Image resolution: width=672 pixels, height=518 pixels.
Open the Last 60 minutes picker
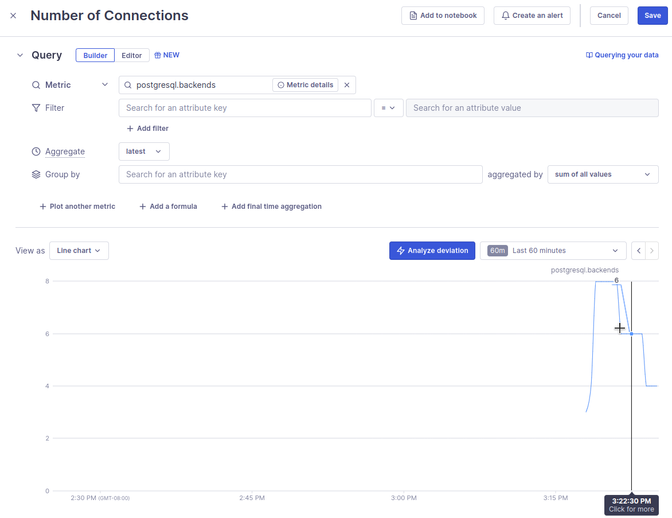(x=553, y=251)
